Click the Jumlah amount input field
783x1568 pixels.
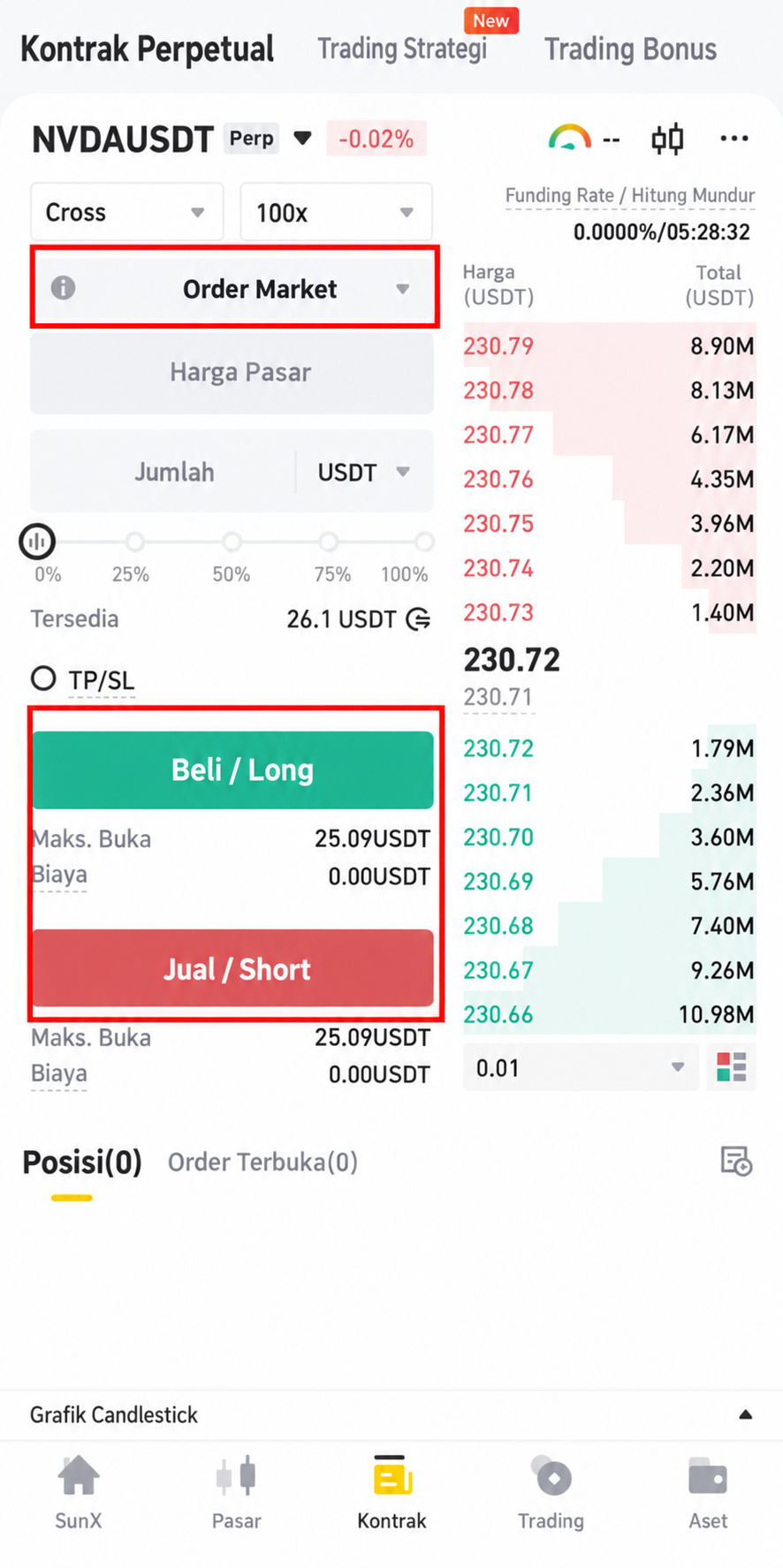tap(163, 472)
